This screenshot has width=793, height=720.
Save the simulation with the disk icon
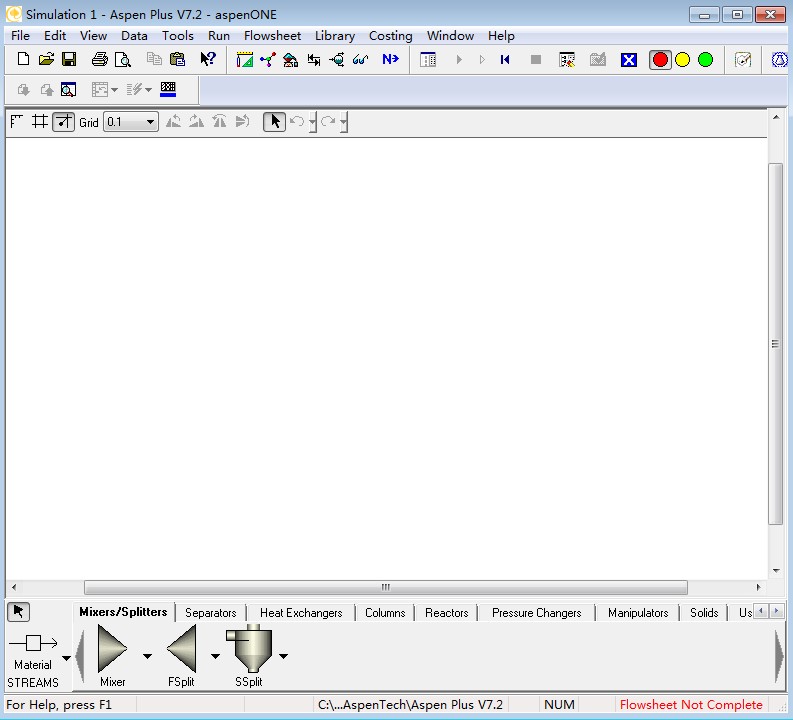pyautogui.click(x=69, y=60)
